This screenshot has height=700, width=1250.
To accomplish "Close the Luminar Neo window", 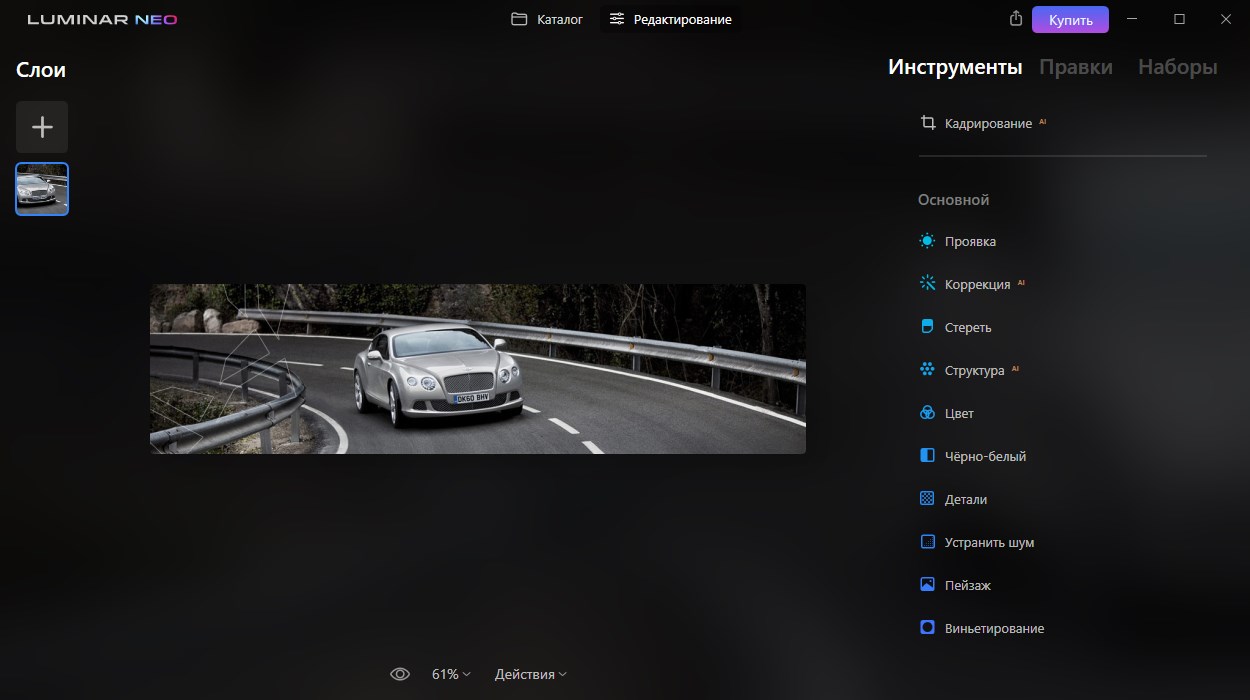I will (1226, 19).
